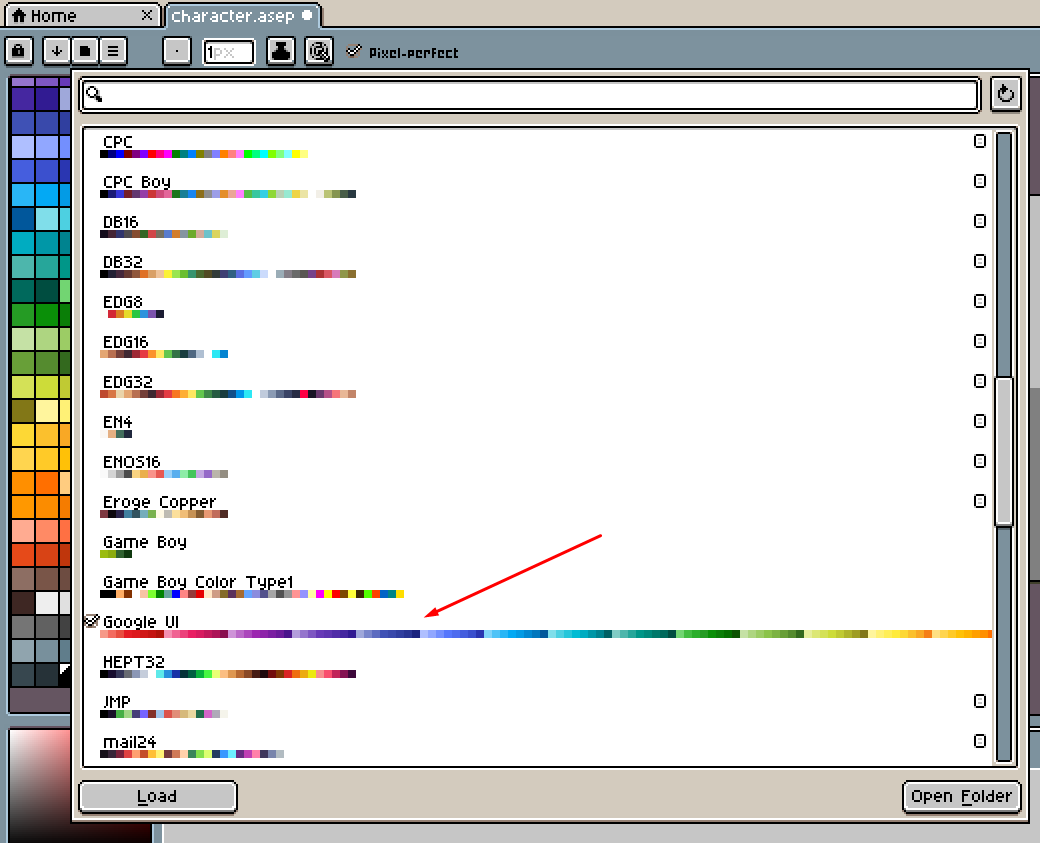Click inside the red color picker gradient
The image size is (1040, 843).
40,786
